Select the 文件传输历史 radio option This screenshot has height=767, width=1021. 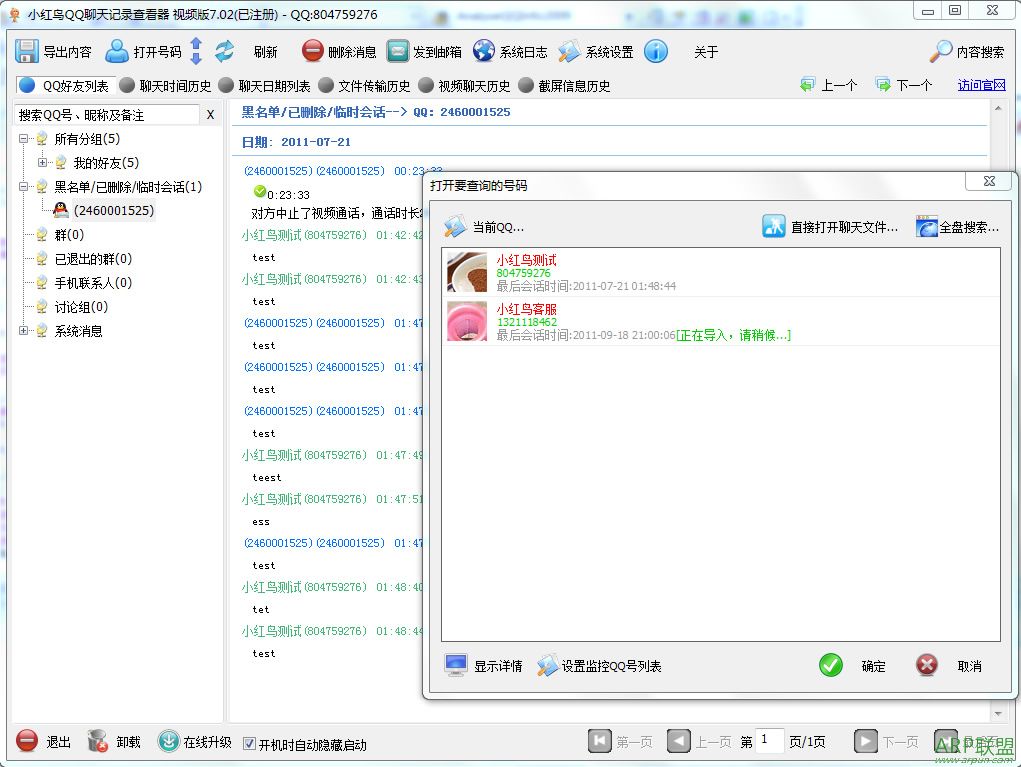click(326, 85)
